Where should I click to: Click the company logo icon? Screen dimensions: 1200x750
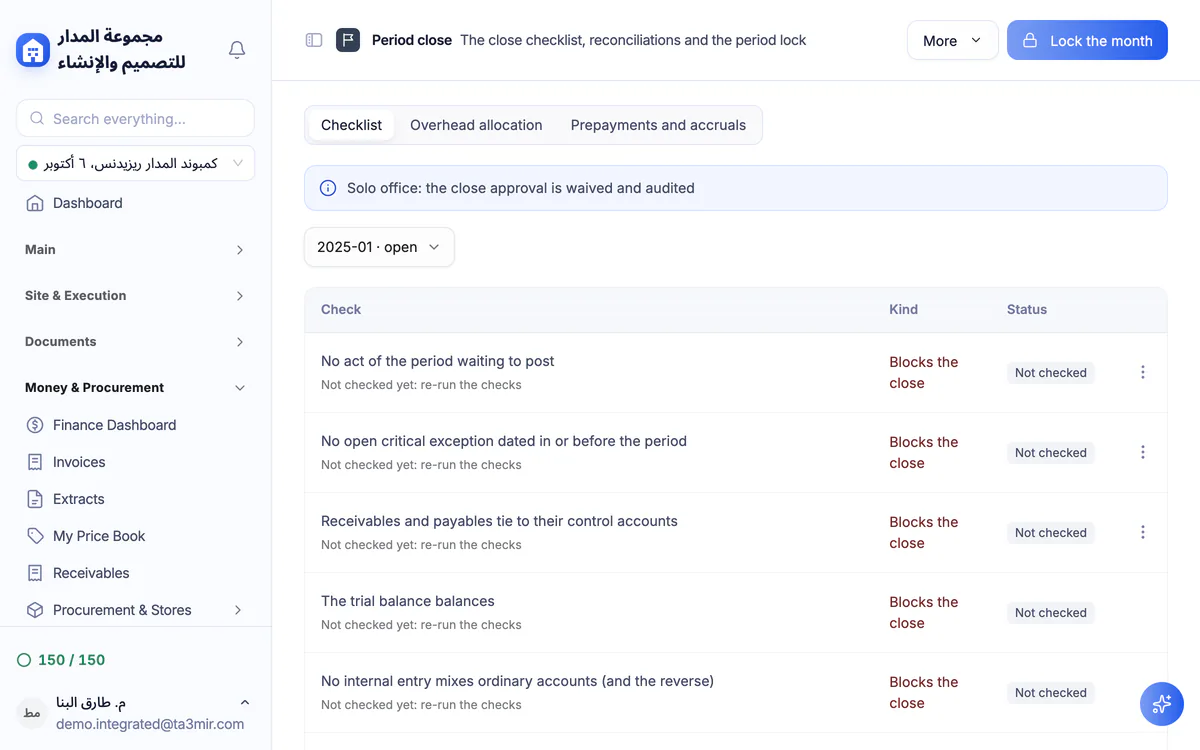tap(33, 50)
